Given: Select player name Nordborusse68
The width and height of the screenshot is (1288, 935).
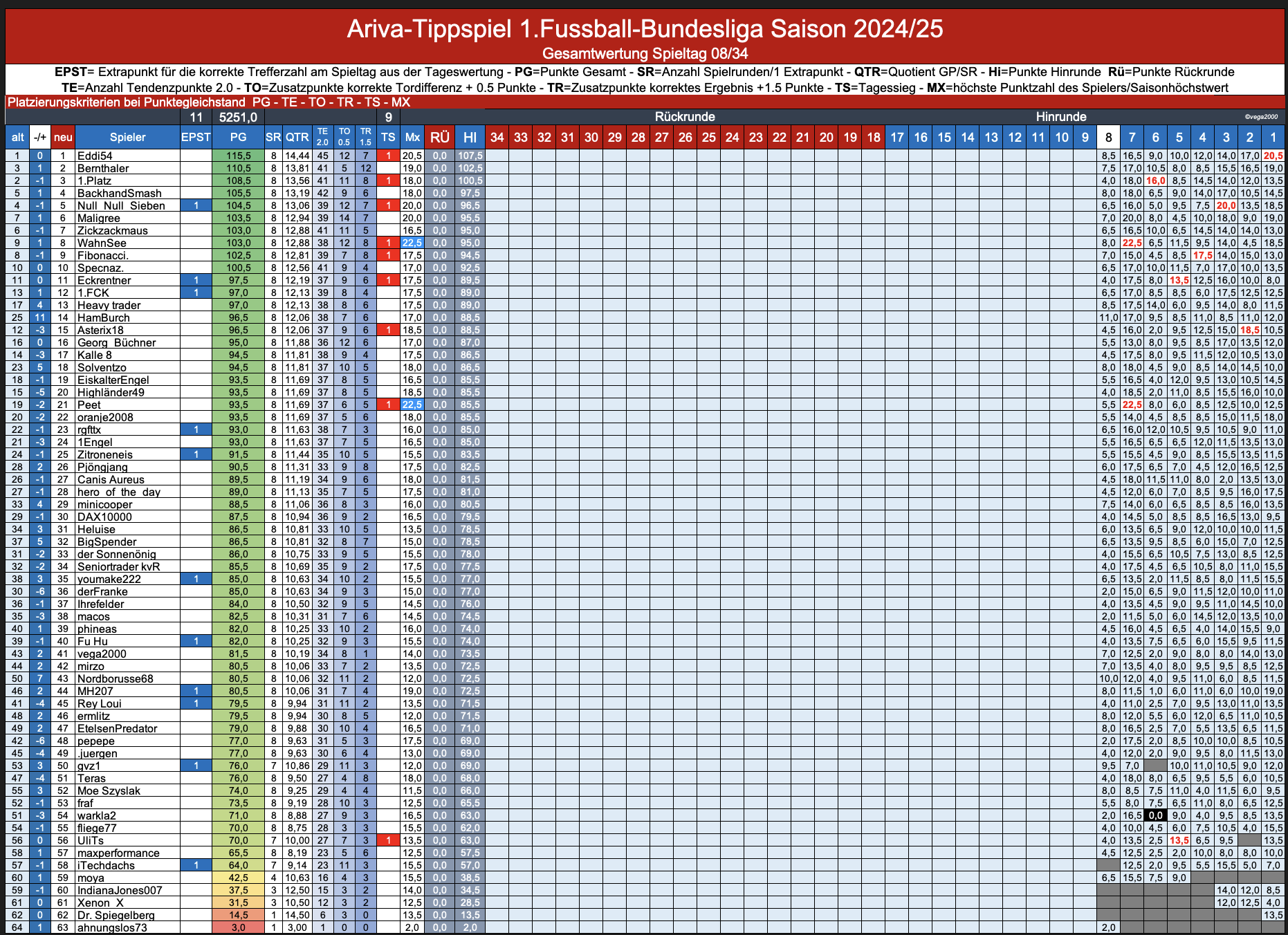Looking at the screenshot, I should (115, 678).
